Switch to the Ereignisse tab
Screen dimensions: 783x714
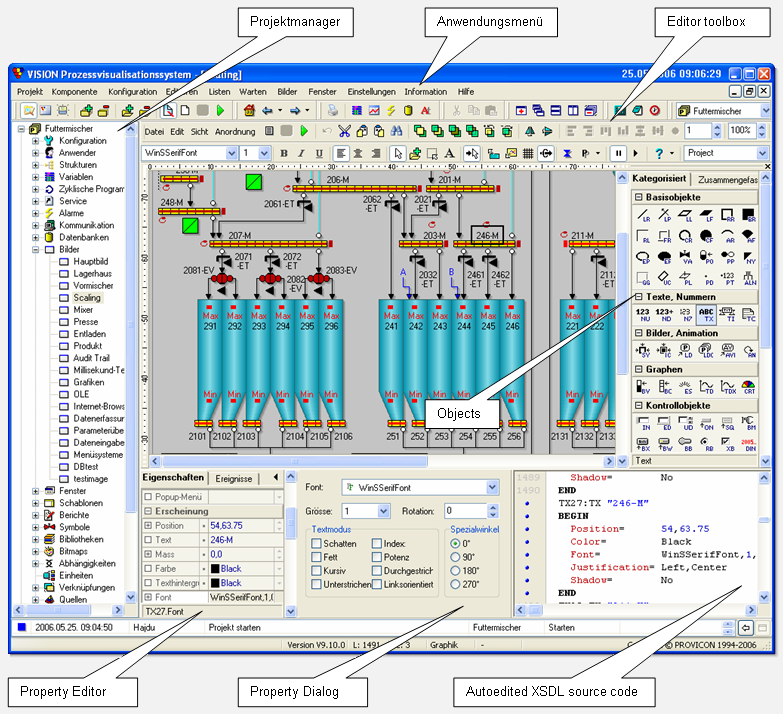click(233, 479)
